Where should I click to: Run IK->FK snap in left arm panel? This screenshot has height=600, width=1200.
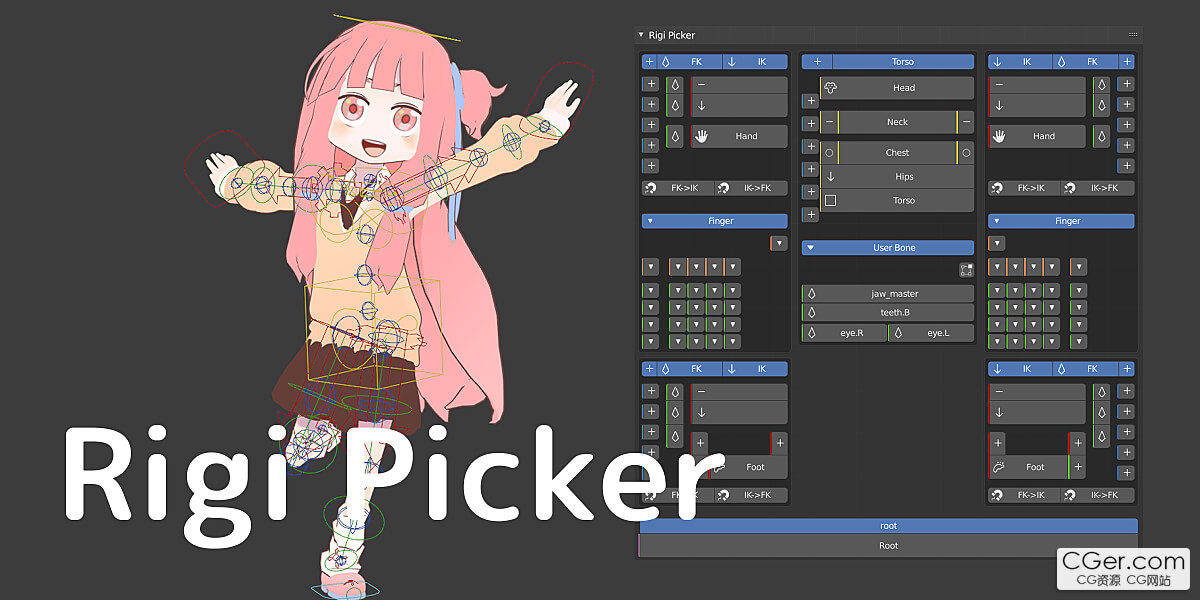pyautogui.click(x=751, y=188)
